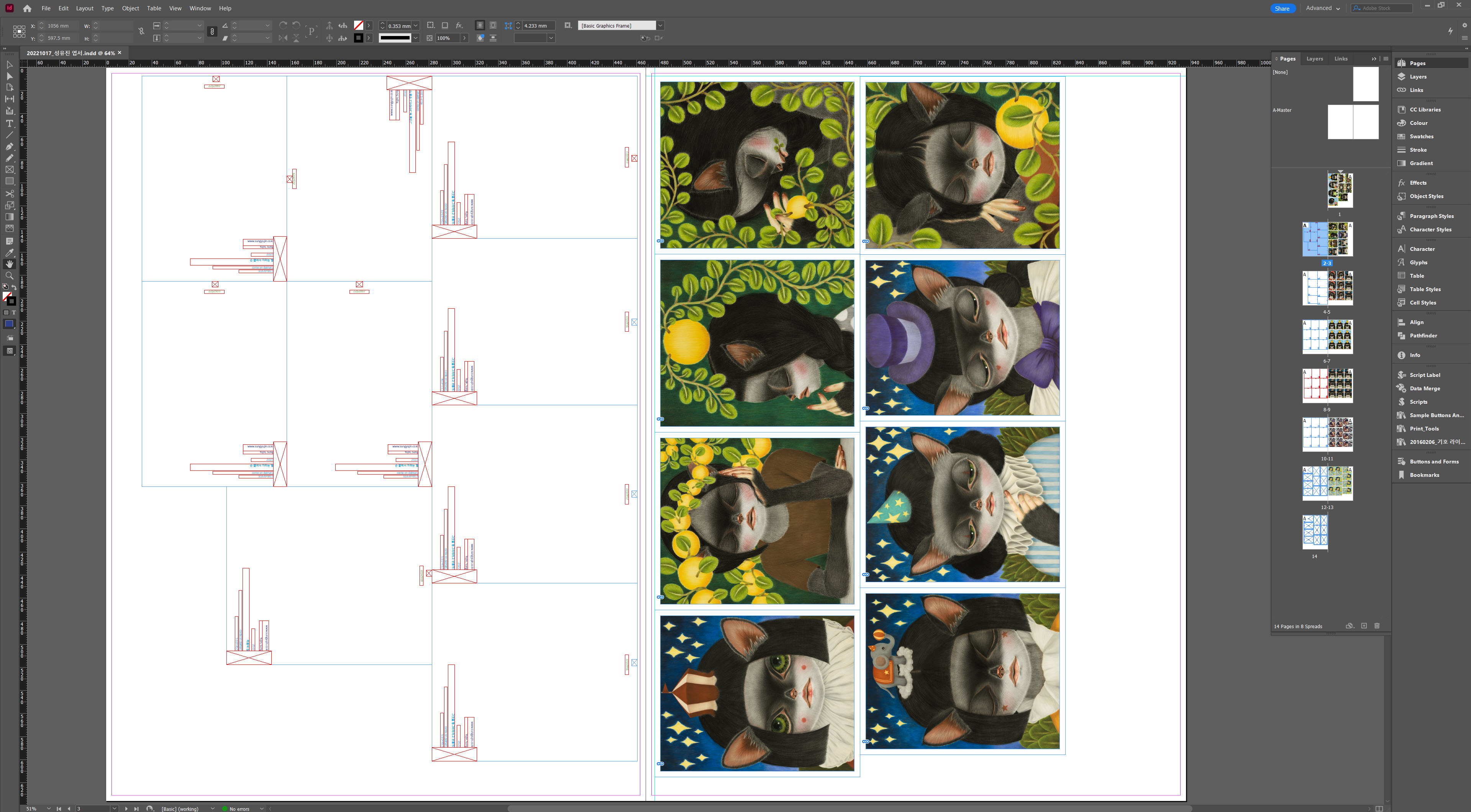Screen dimensions: 1471x812
Task: Toggle view mode button at toolbox bottom
Action: coord(9,351)
